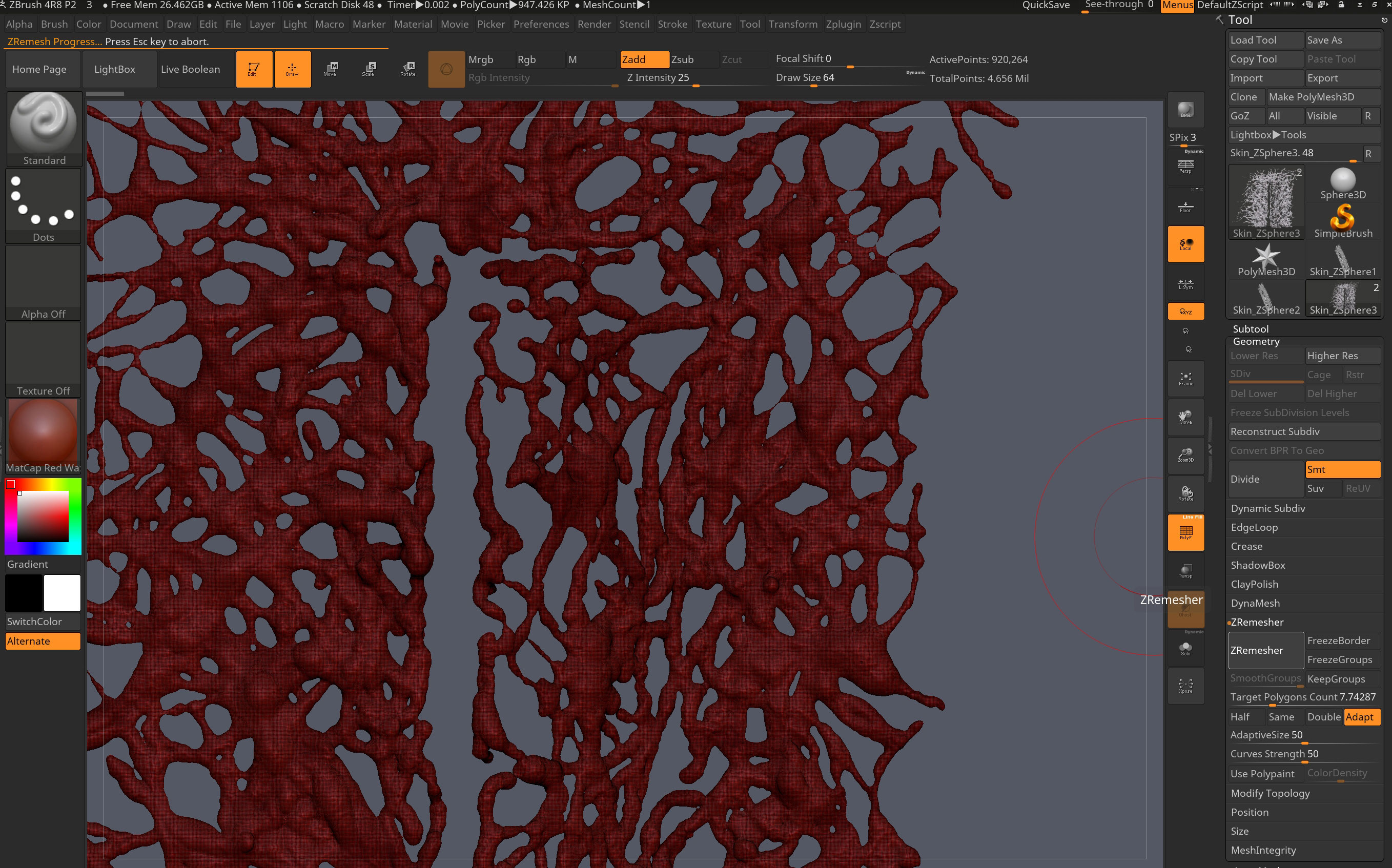This screenshot has height=868, width=1392.
Task: Toggle the Local symmetry icon
Action: click(x=1185, y=244)
